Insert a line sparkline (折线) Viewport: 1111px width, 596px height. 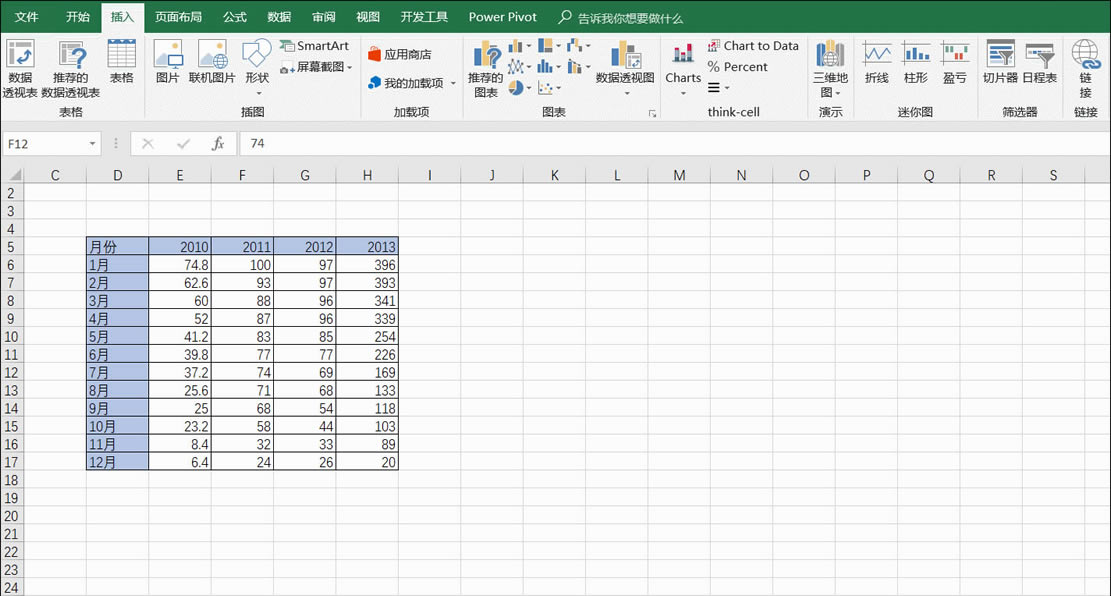(x=876, y=60)
